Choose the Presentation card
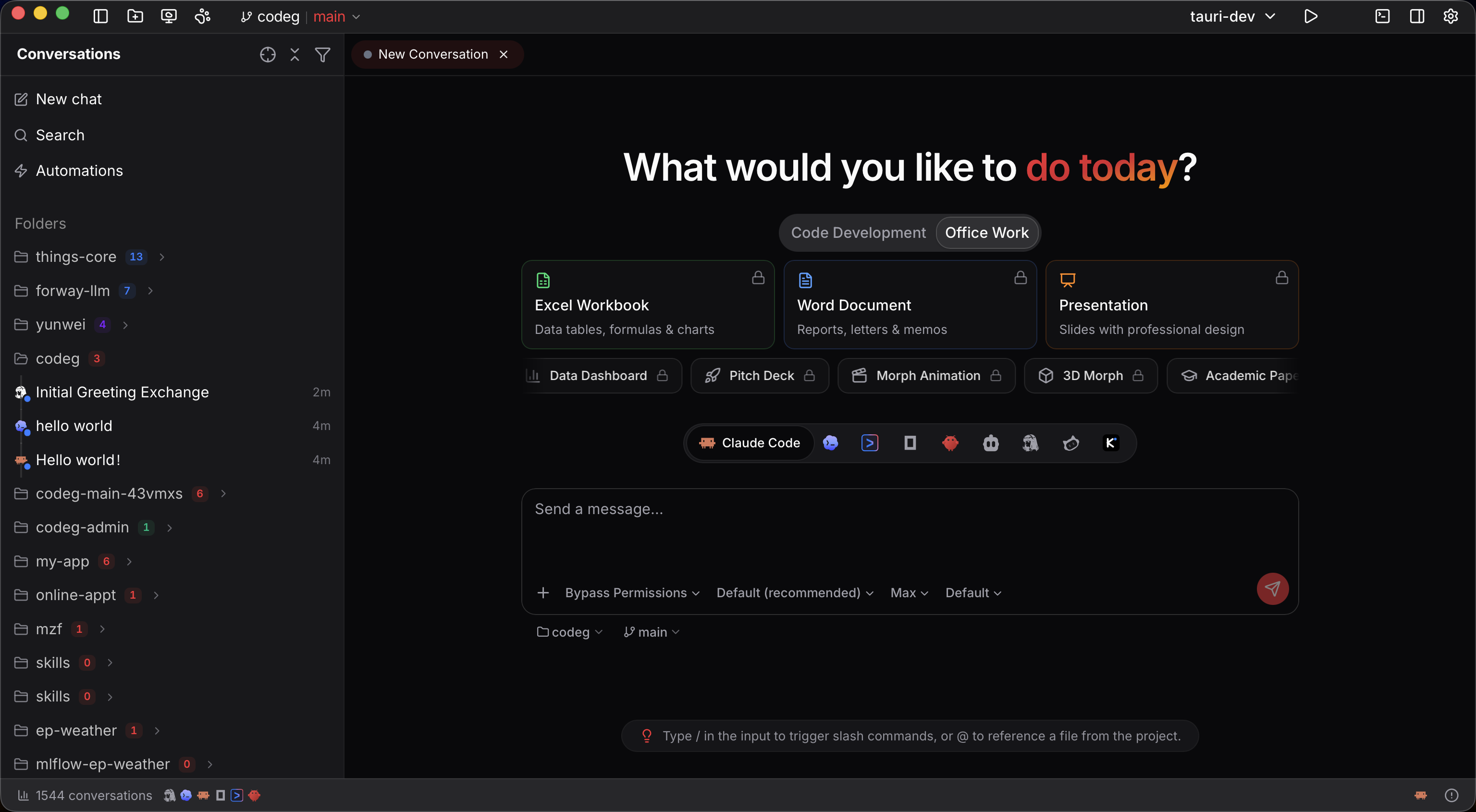 tap(1172, 304)
